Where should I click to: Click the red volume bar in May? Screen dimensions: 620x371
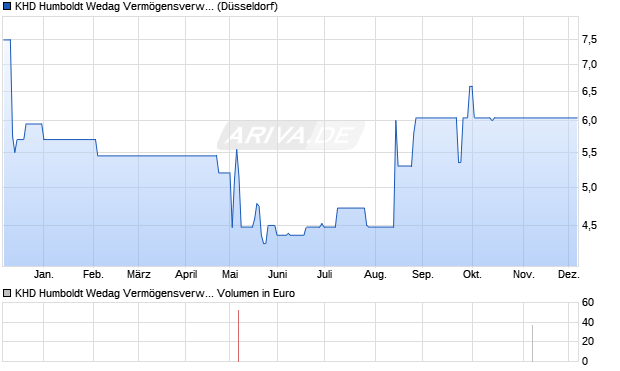238,336
